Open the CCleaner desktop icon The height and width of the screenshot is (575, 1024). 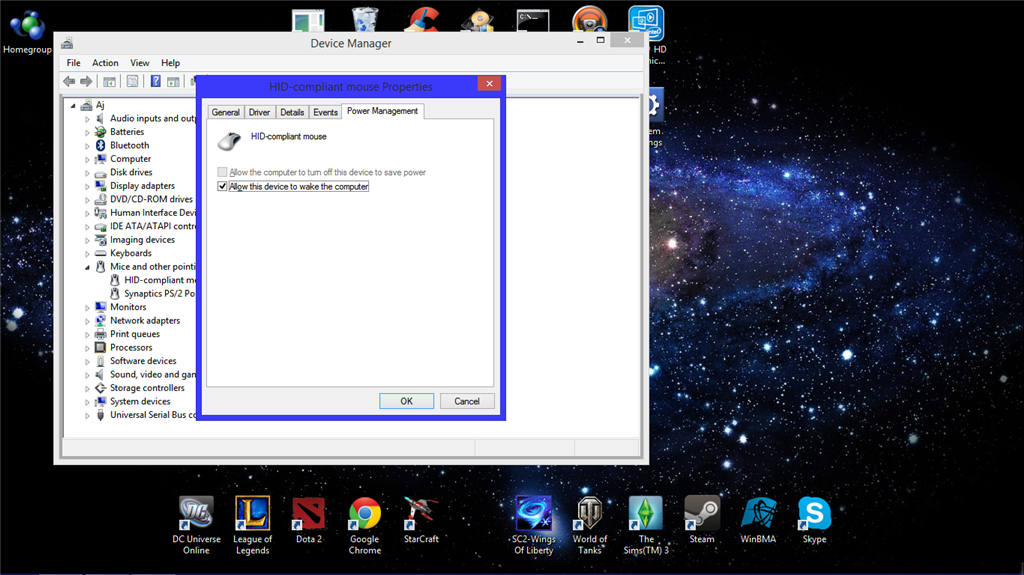pos(421,20)
